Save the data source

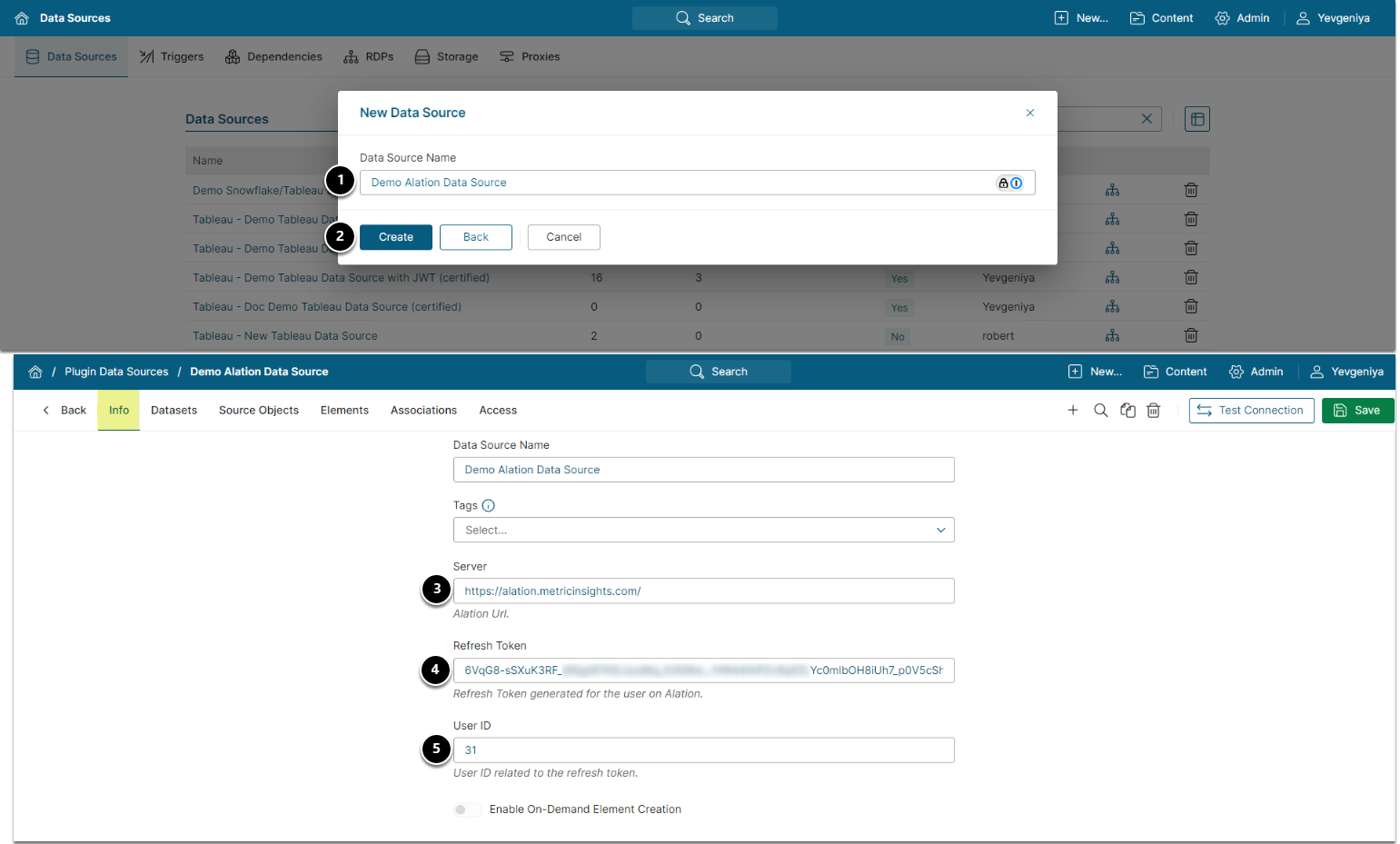tap(1358, 411)
